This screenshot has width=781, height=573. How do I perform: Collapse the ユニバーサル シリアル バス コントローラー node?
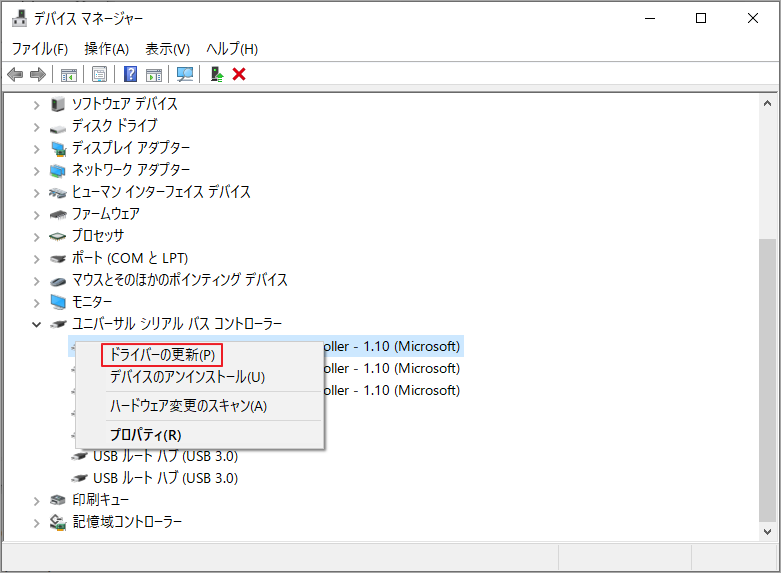(36, 324)
